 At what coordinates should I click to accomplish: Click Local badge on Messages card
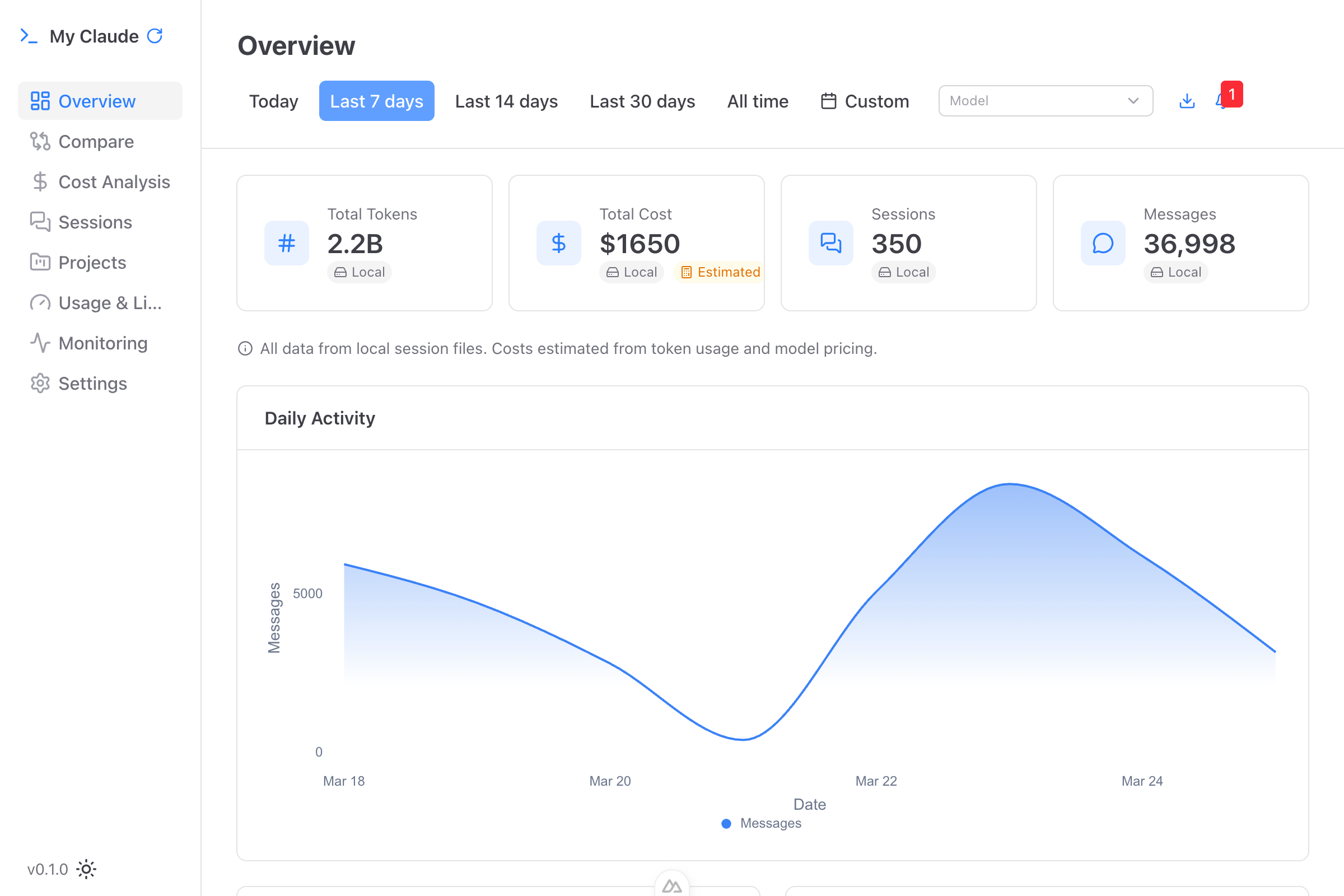(x=1175, y=272)
